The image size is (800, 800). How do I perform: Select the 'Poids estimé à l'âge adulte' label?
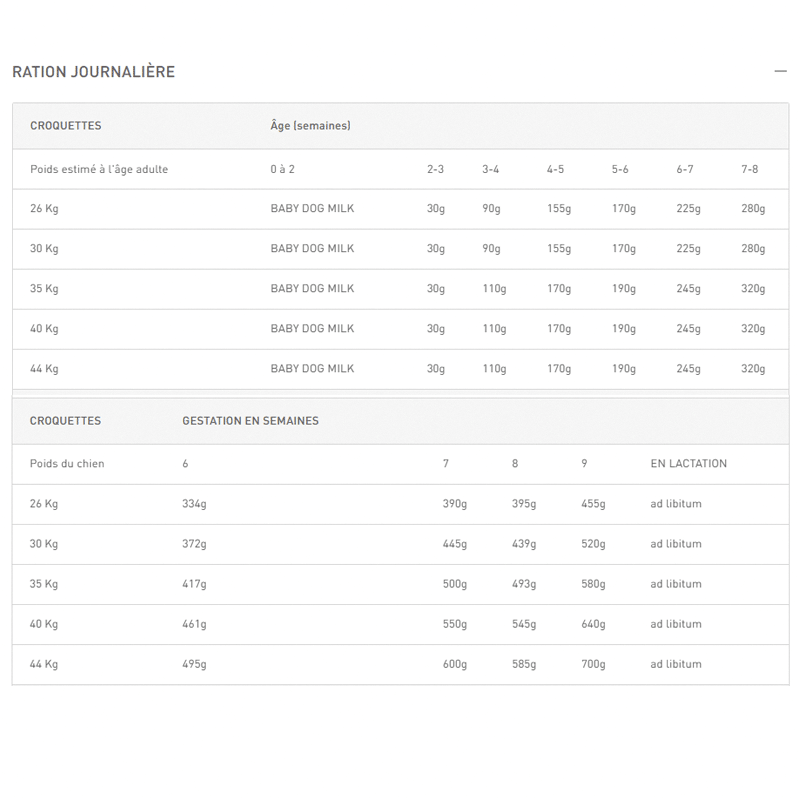pos(99,169)
